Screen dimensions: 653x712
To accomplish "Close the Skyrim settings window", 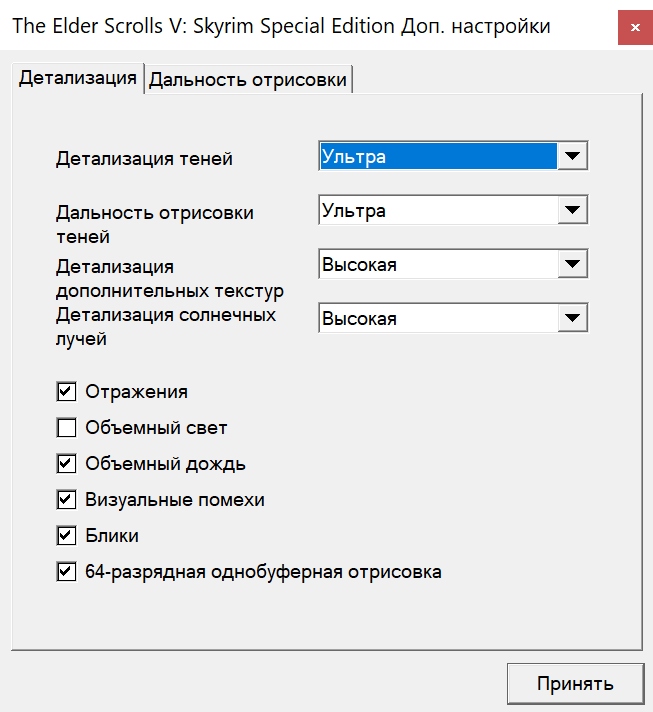I will click(635, 27).
